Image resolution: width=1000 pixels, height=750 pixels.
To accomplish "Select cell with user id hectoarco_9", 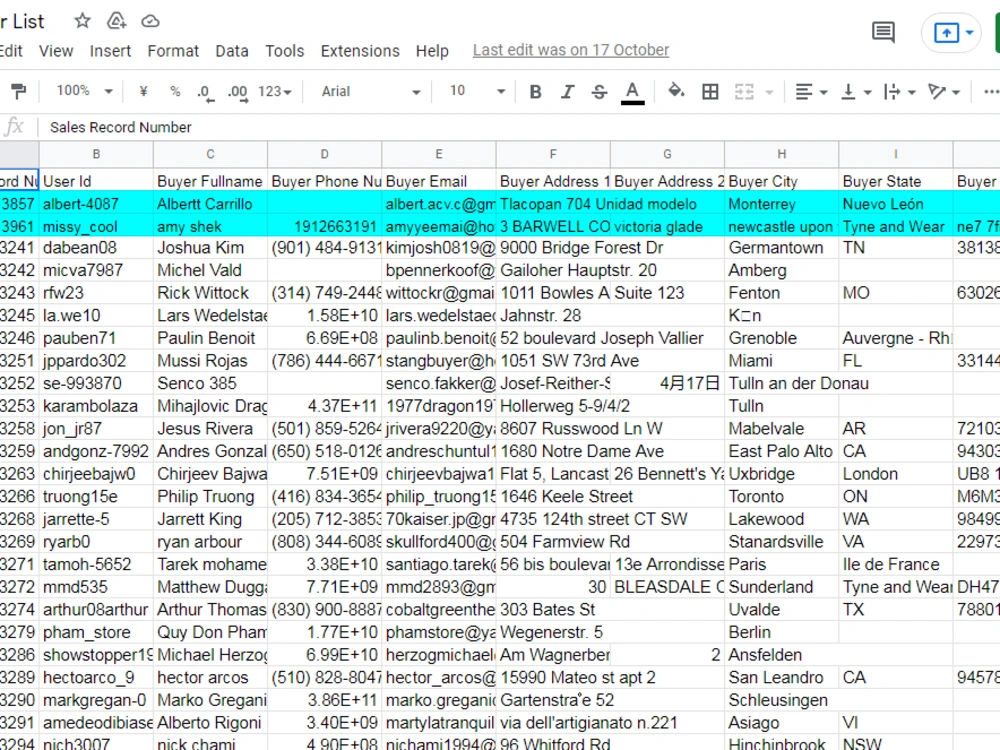I will coord(96,678).
